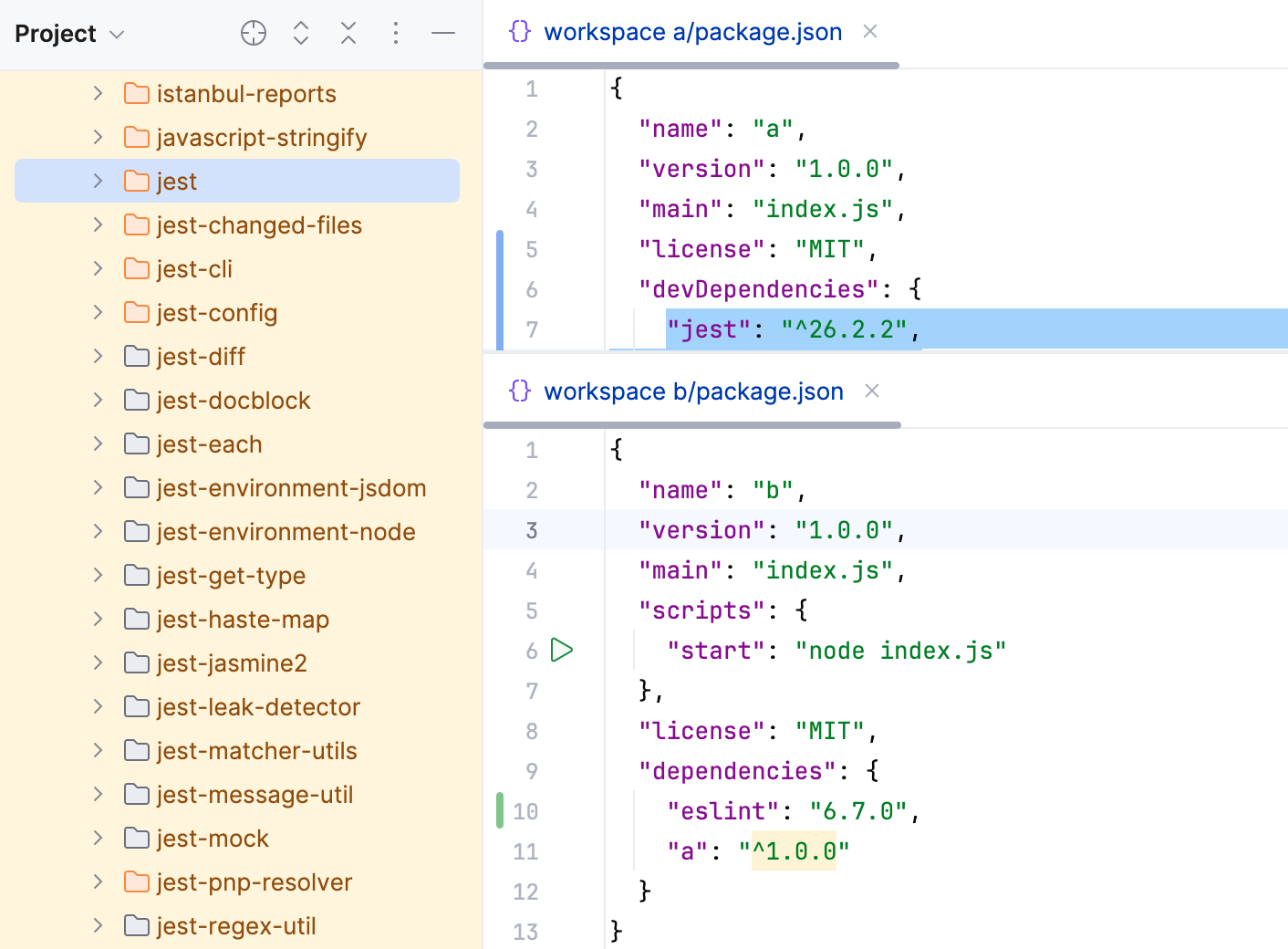Click the Expand All icon in Project toolbar
This screenshot has height=949, width=1288.
coord(301,33)
